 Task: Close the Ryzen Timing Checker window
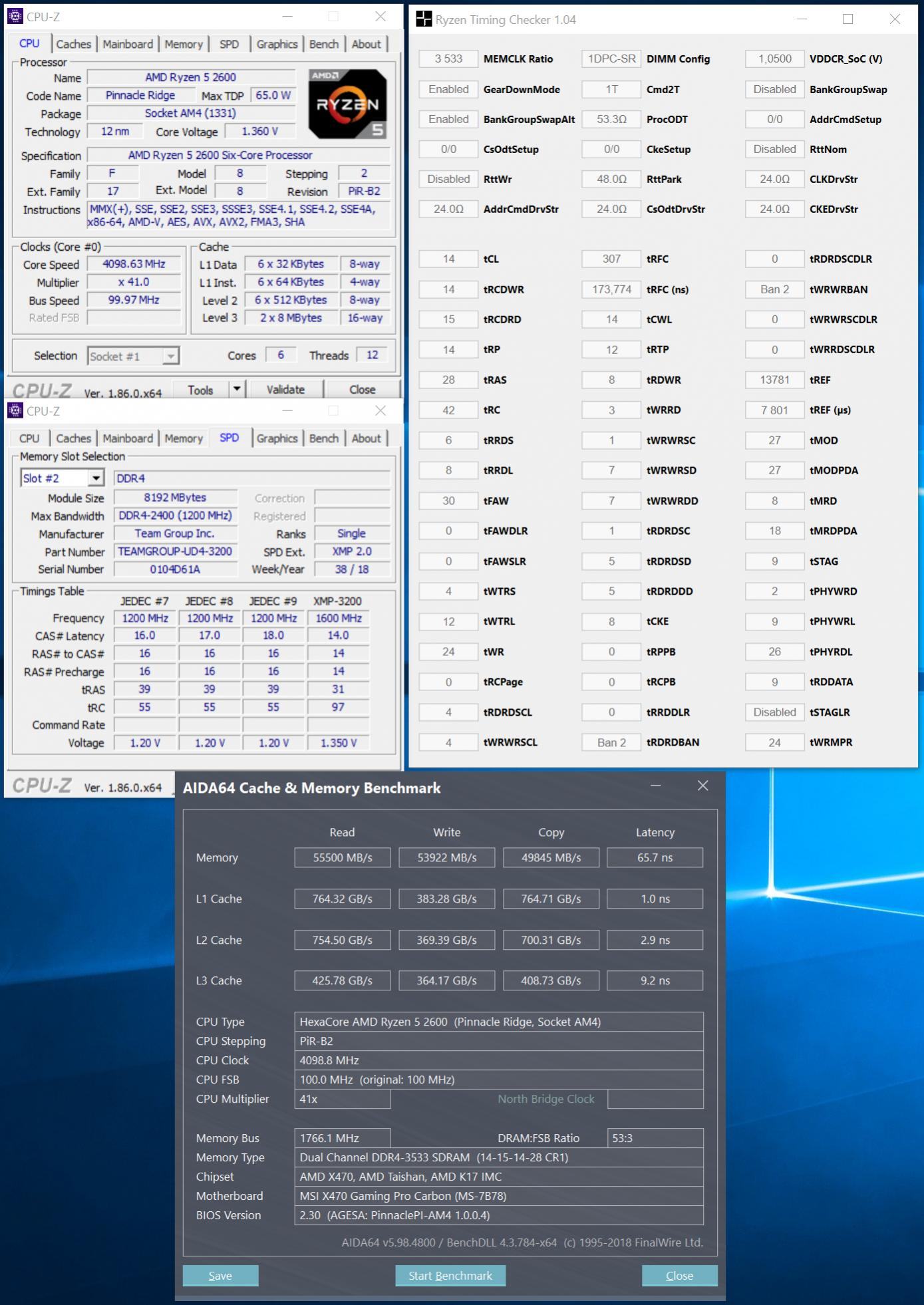coord(895,19)
